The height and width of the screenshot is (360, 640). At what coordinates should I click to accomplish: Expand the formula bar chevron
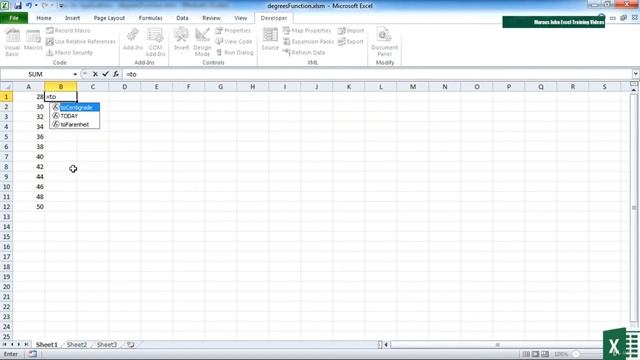636,74
